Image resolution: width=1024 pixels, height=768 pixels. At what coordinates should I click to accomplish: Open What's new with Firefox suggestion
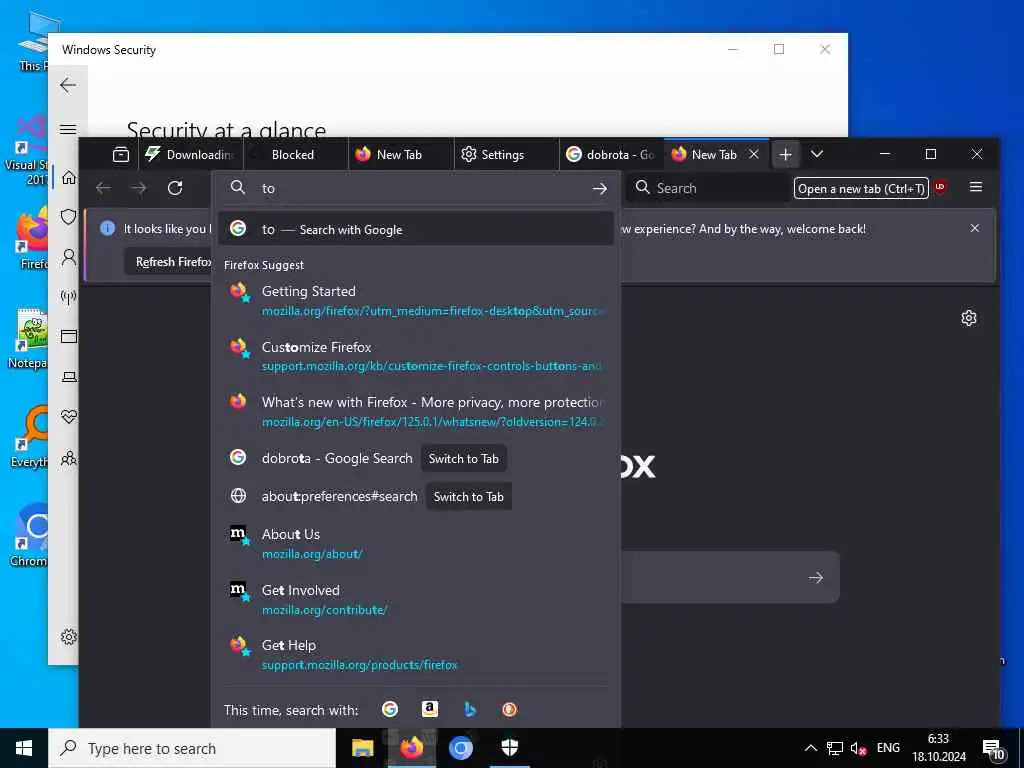(x=415, y=411)
